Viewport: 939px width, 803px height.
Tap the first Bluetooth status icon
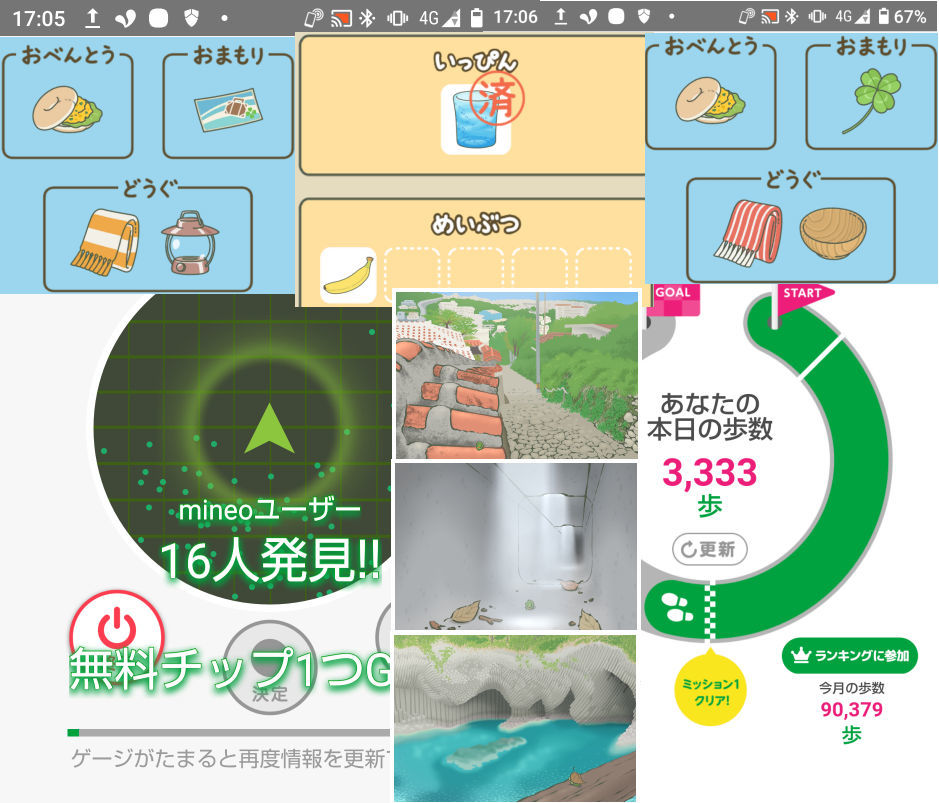367,19
